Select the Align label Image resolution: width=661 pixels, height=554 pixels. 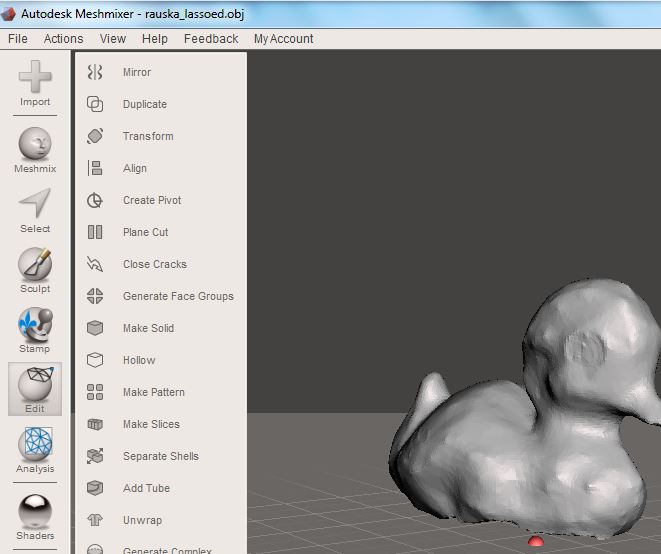(135, 168)
